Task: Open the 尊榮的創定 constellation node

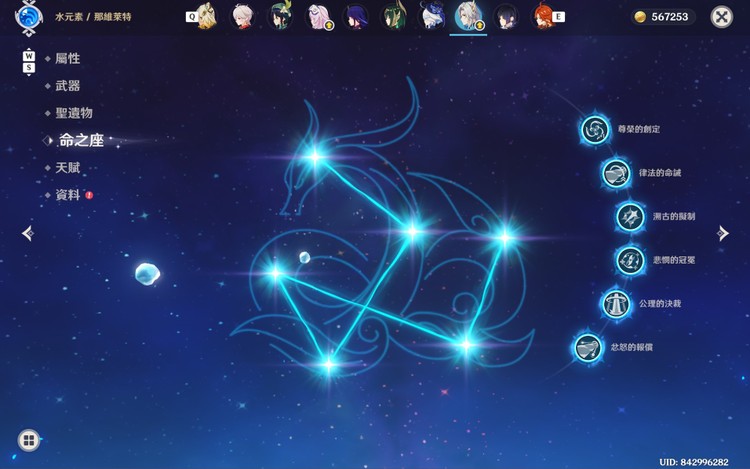Action: (x=595, y=129)
